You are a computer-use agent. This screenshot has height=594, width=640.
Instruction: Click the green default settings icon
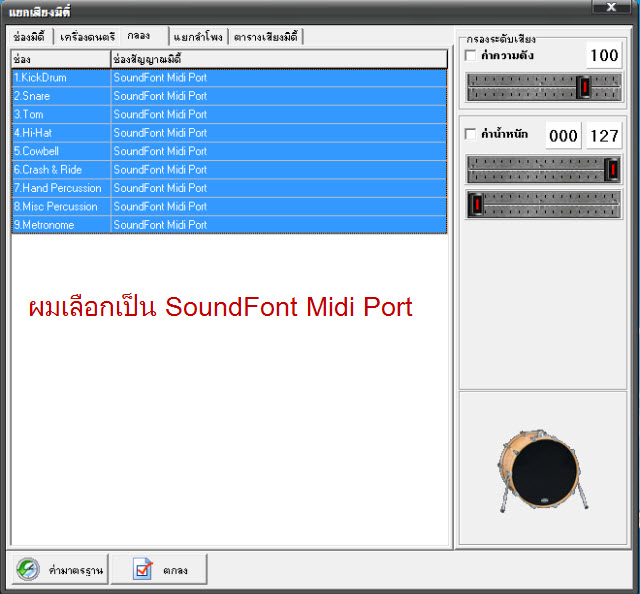point(28,569)
